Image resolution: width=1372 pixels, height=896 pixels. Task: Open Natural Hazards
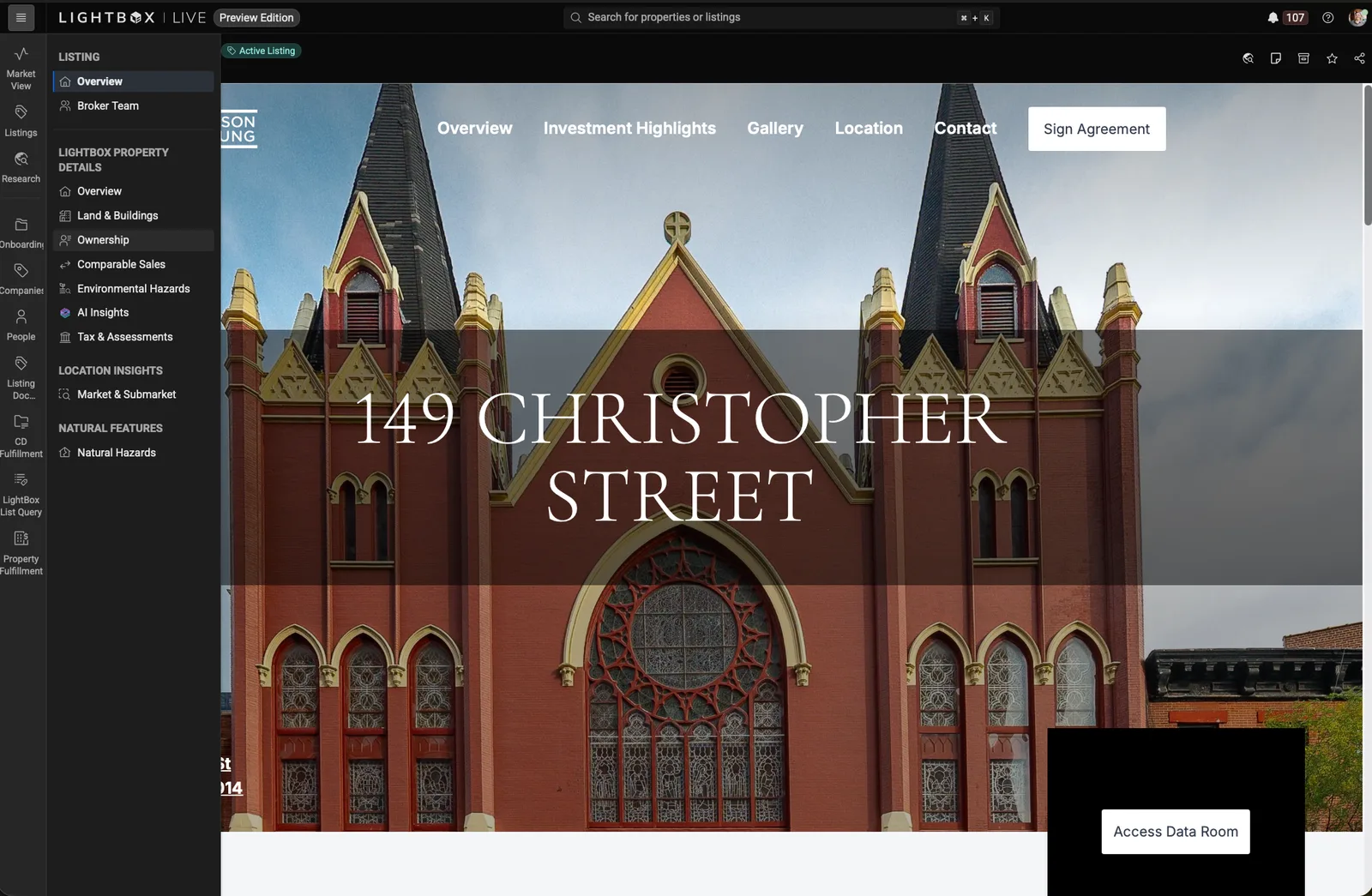click(x=133, y=453)
